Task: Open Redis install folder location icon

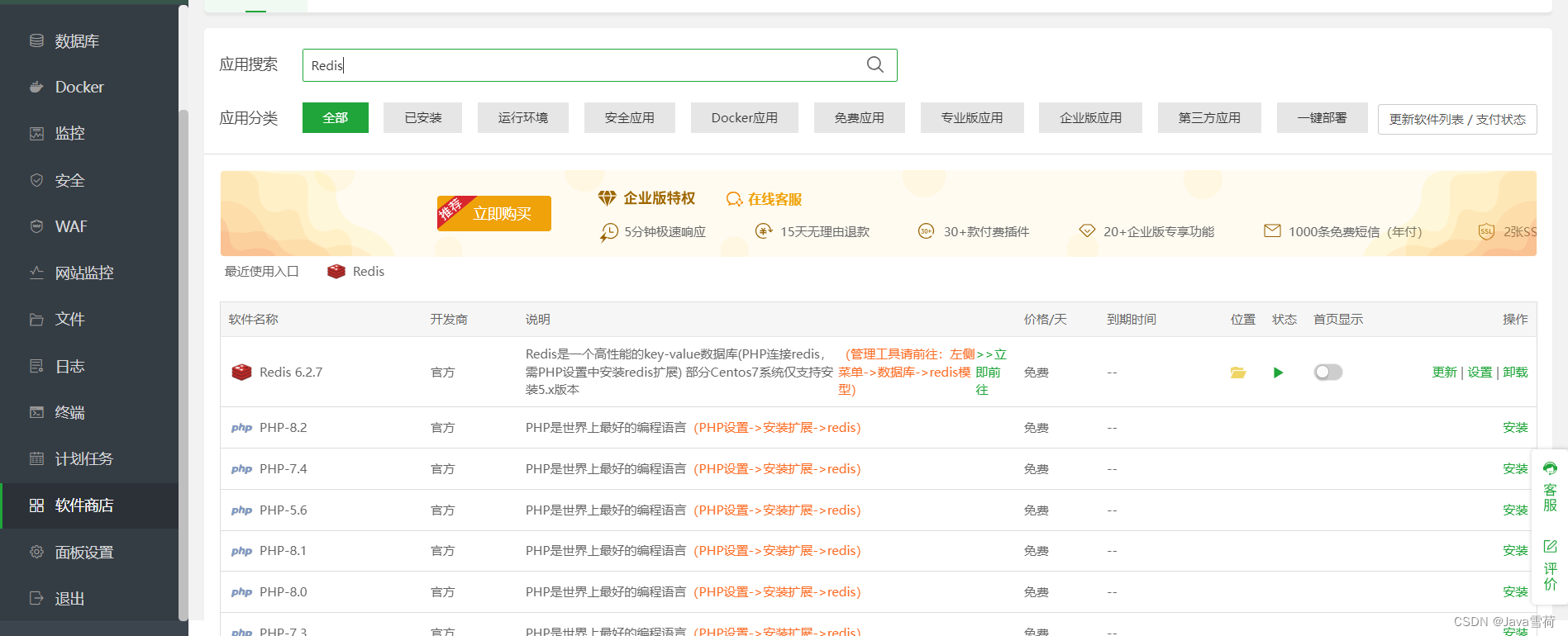Action: coord(1238,373)
